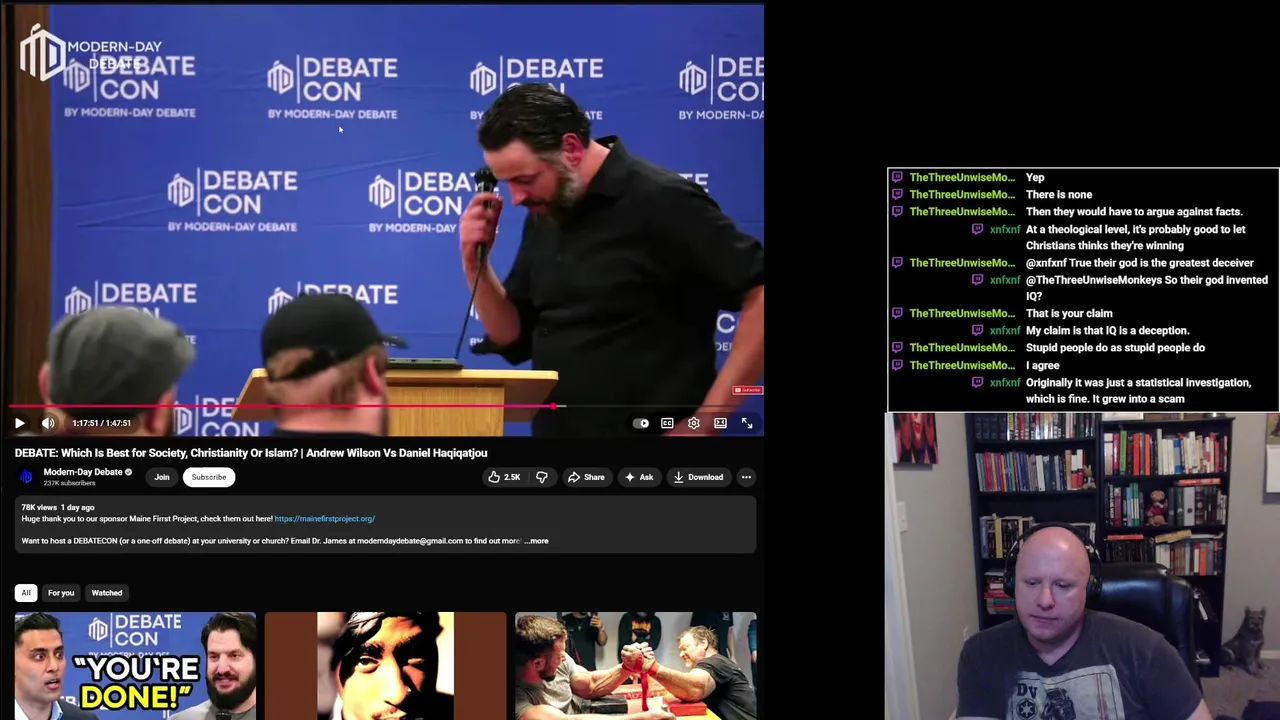Subscribe to Modern-Day Debate channel
The width and height of the screenshot is (1280, 720).
(x=209, y=477)
